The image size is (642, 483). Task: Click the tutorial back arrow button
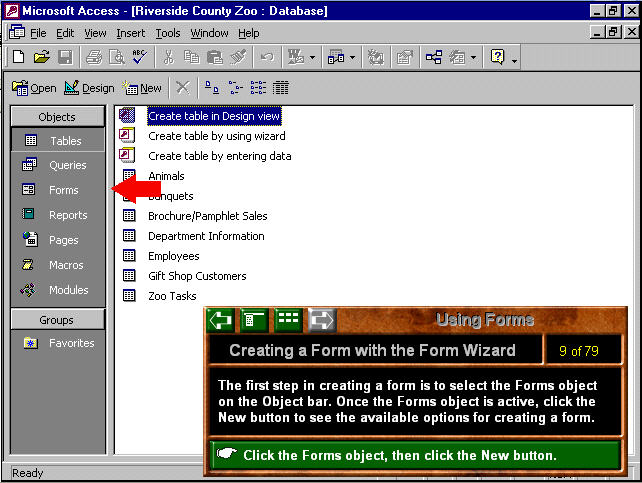[x=221, y=320]
